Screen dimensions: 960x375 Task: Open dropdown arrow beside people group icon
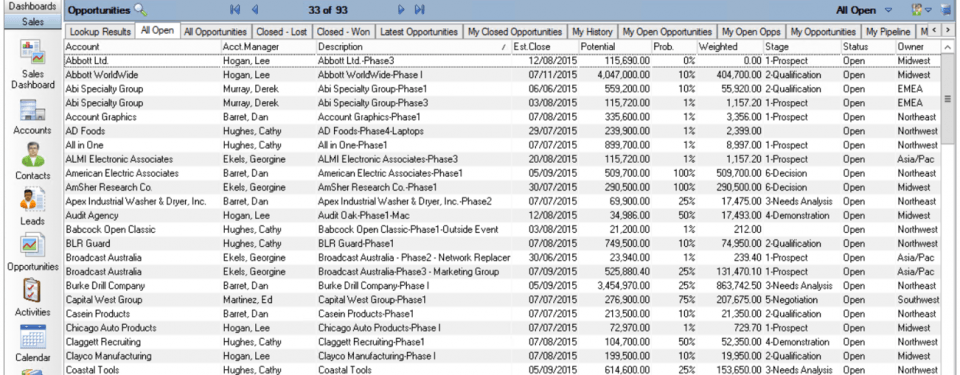(x=928, y=10)
